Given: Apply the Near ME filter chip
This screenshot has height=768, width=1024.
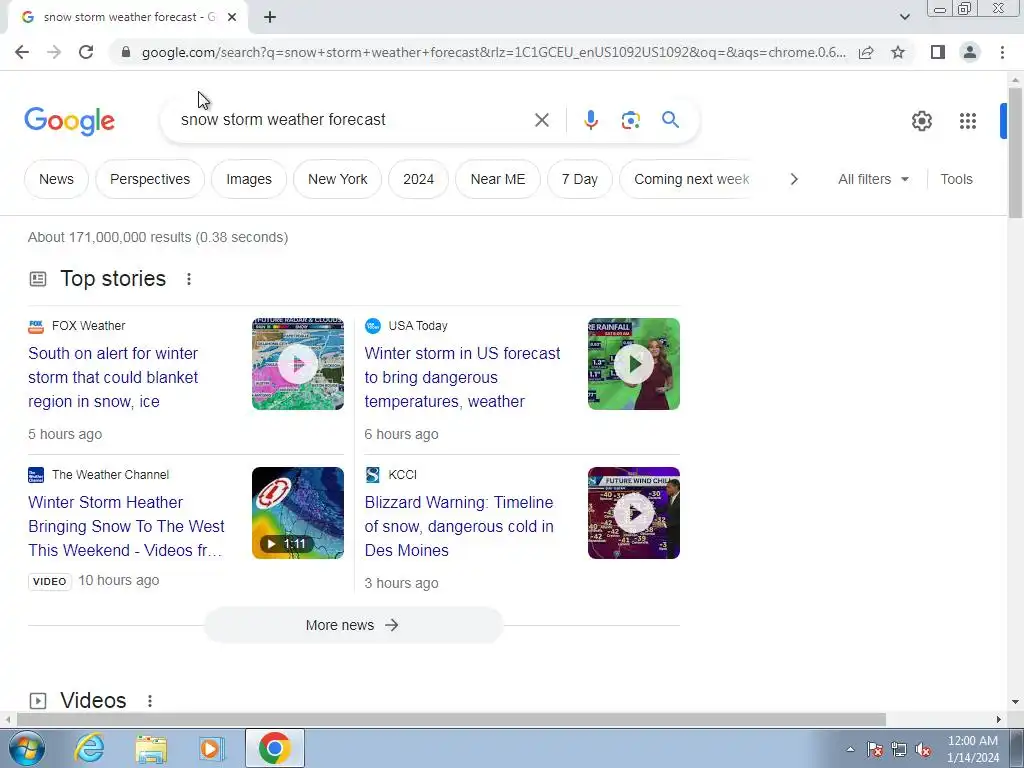Looking at the screenshot, I should point(498,179).
